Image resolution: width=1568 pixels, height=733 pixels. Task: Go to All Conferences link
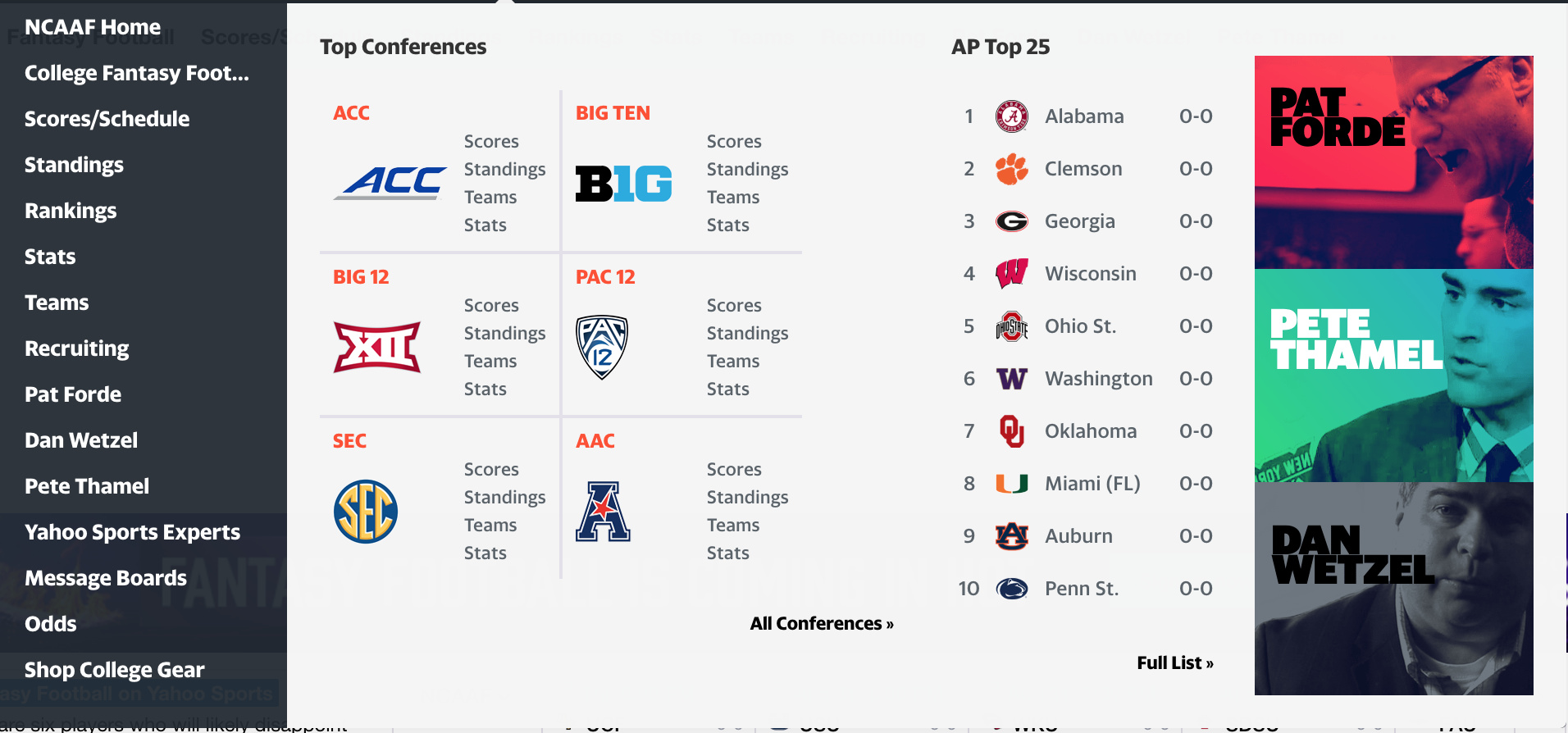(822, 623)
